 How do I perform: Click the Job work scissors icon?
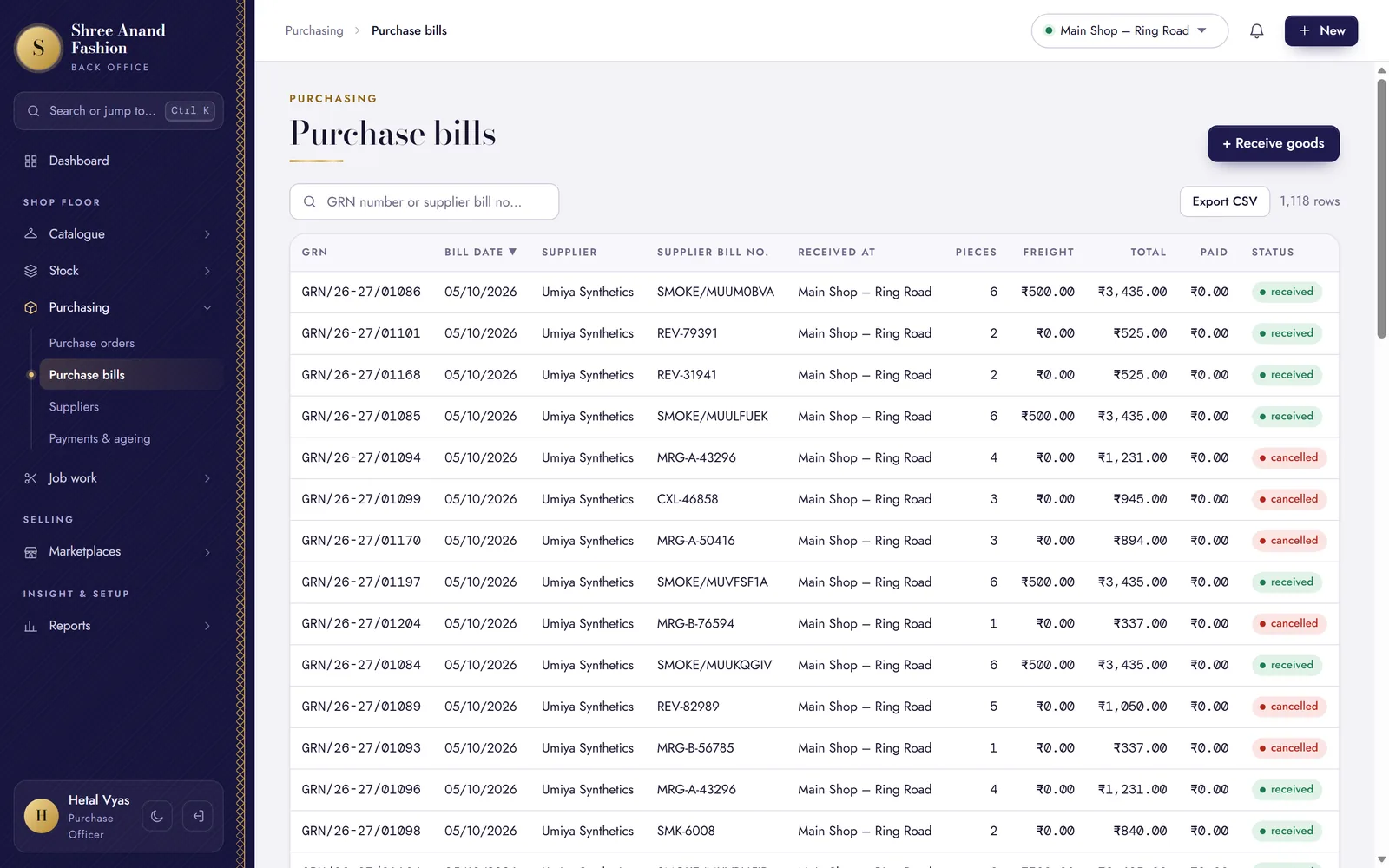coord(31,478)
